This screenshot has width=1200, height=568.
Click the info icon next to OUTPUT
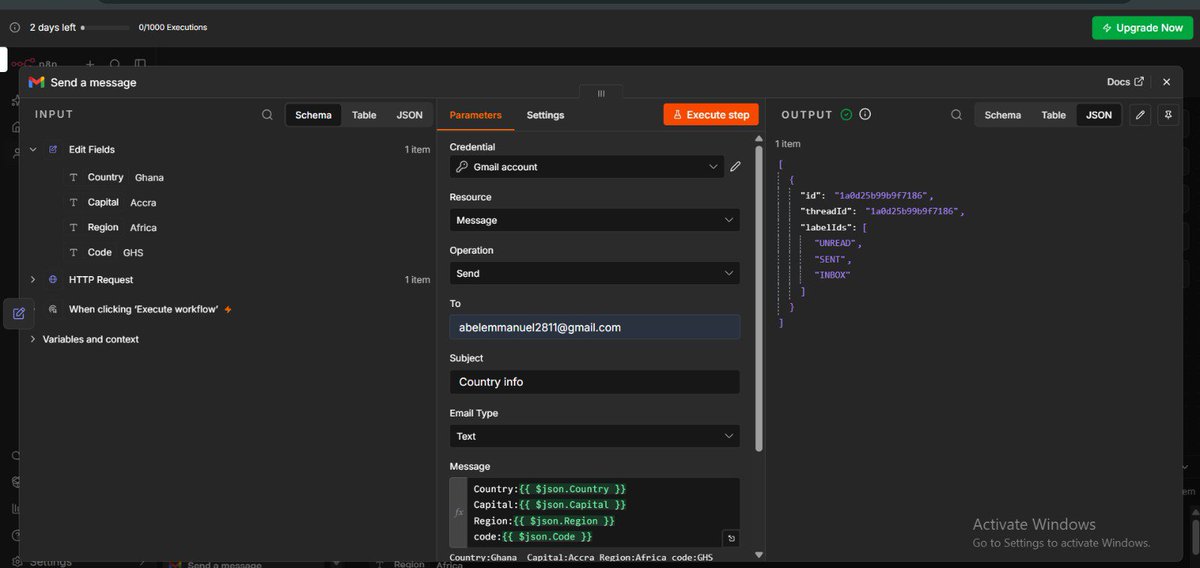[x=865, y=114]
